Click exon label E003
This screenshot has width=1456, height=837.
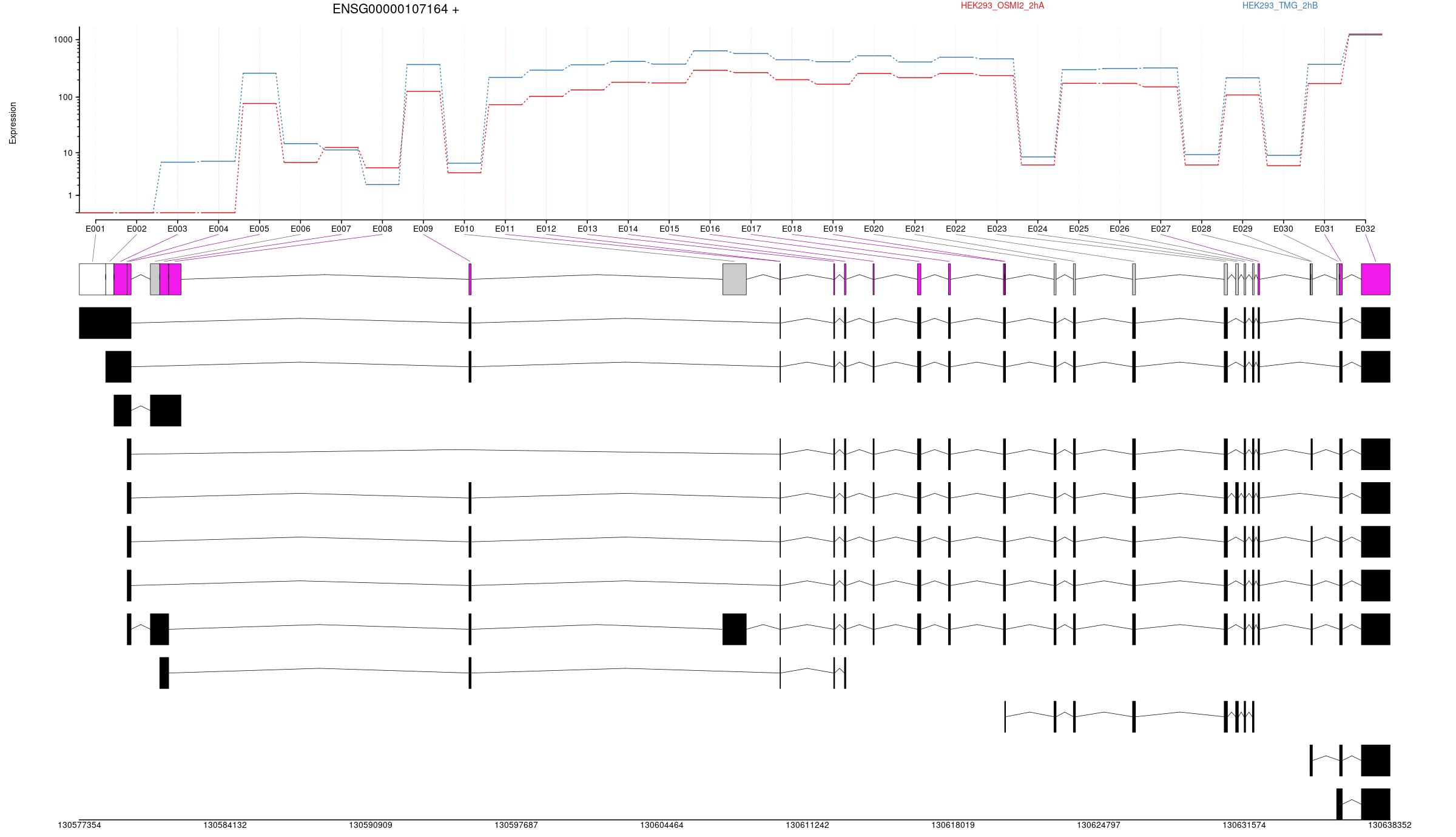click(177, 229)
